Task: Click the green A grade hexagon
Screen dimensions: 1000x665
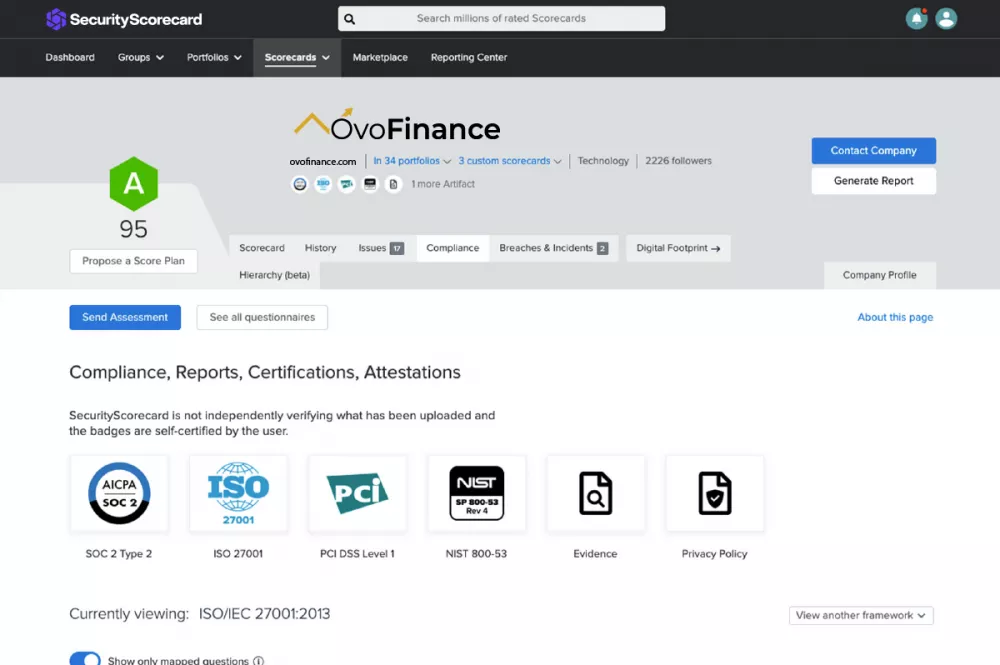Action: (133, 184)
